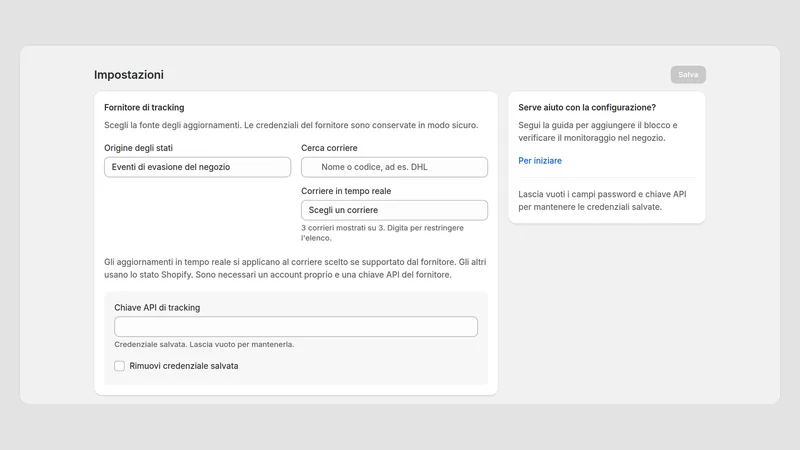Image resolution: width=800 pixels, height=450 pixels.
Task: Open the Origine degli stati dropdown
Action: pos(197,167)
